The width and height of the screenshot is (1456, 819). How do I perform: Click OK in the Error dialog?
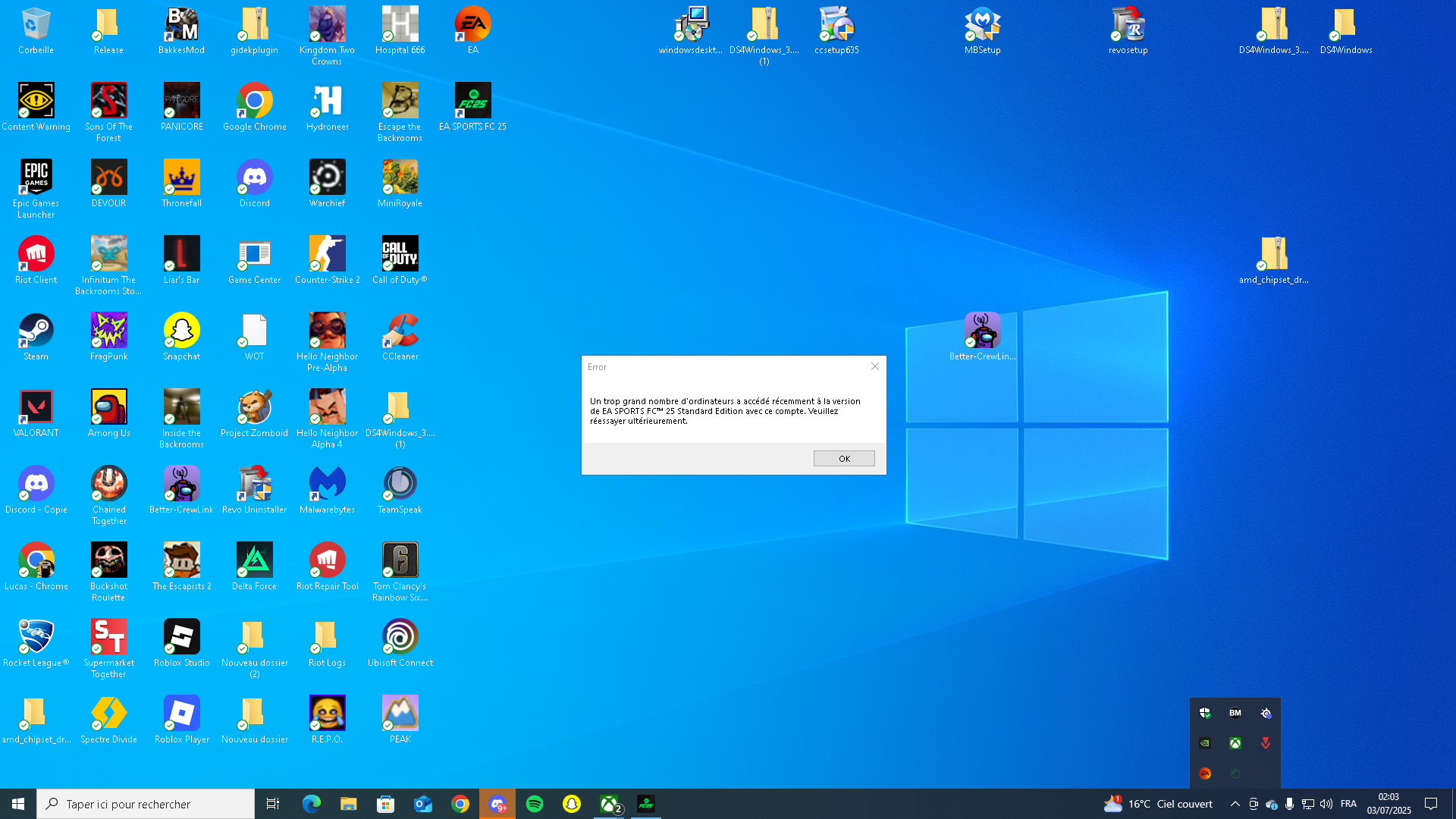[844, 459]
